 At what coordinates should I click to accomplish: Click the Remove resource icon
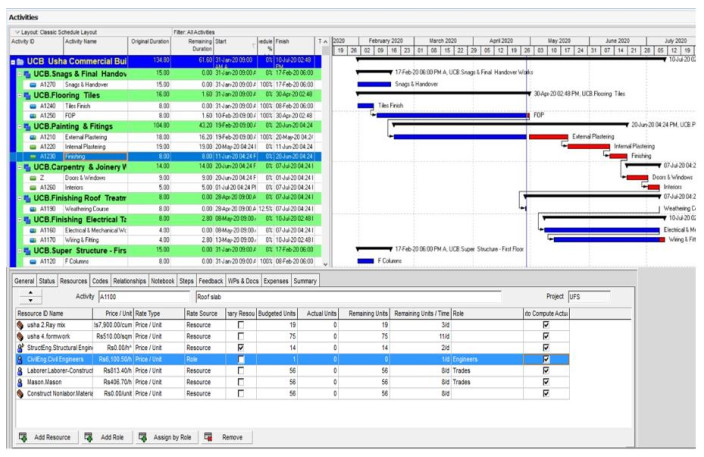(x=207, y=437)
